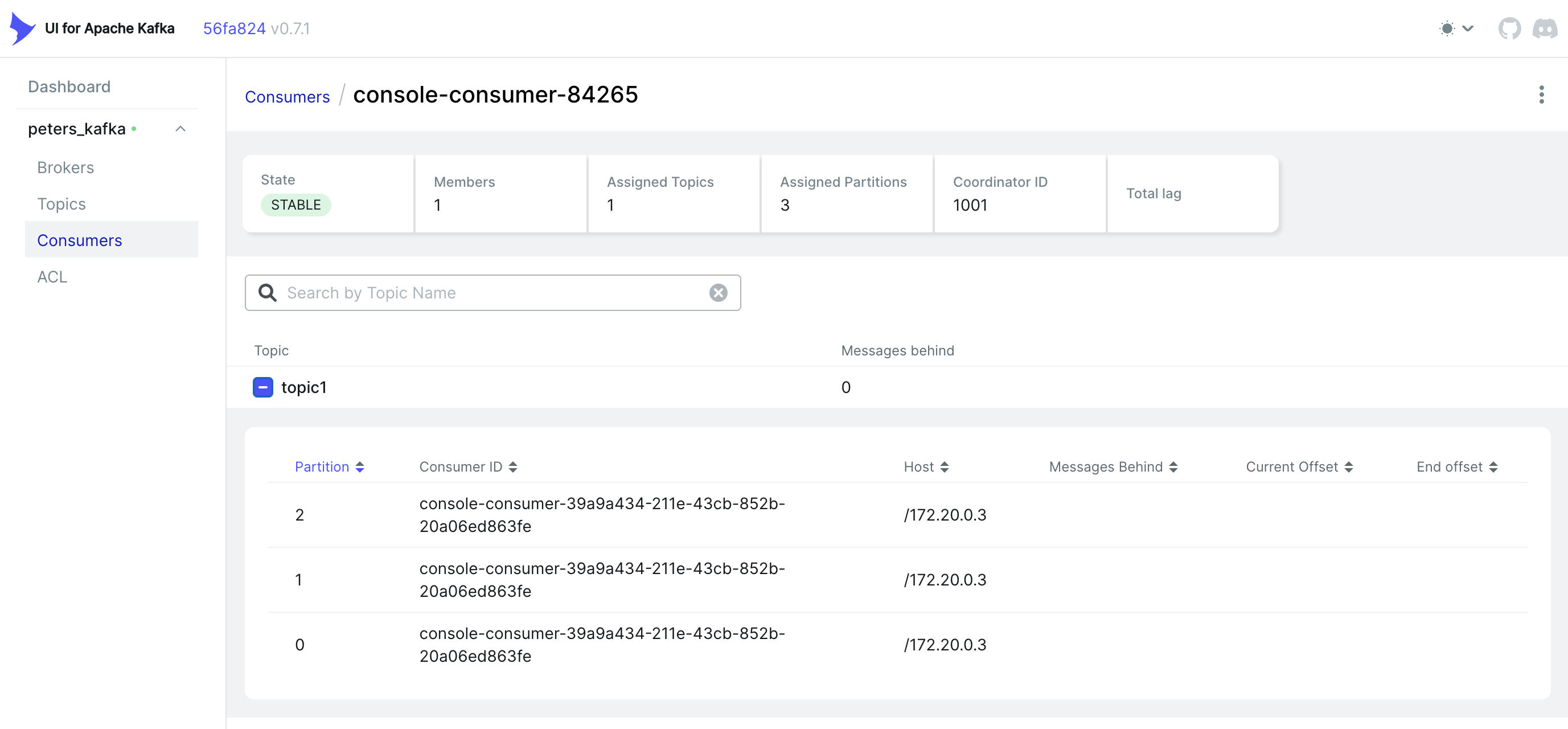Open the three-dot consumer actions menu
The image size is (1568, 729).
(x=1541, y=95)
